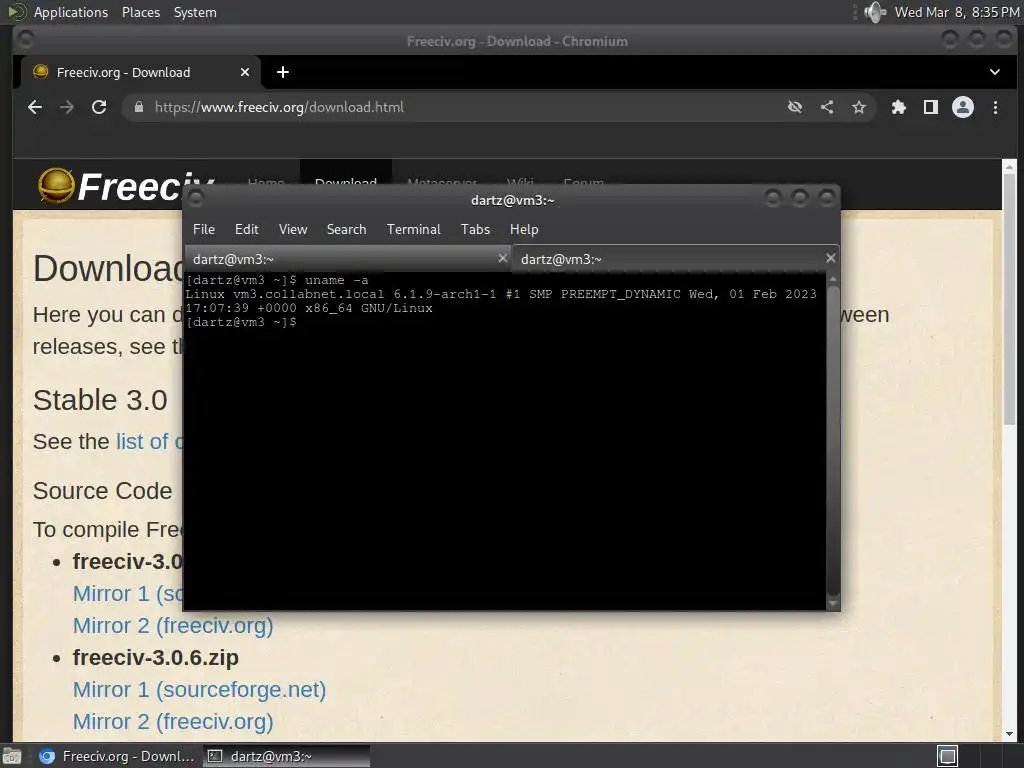
Task: Click the clock showing Wed Mar 8
Action: coord(957,12)
